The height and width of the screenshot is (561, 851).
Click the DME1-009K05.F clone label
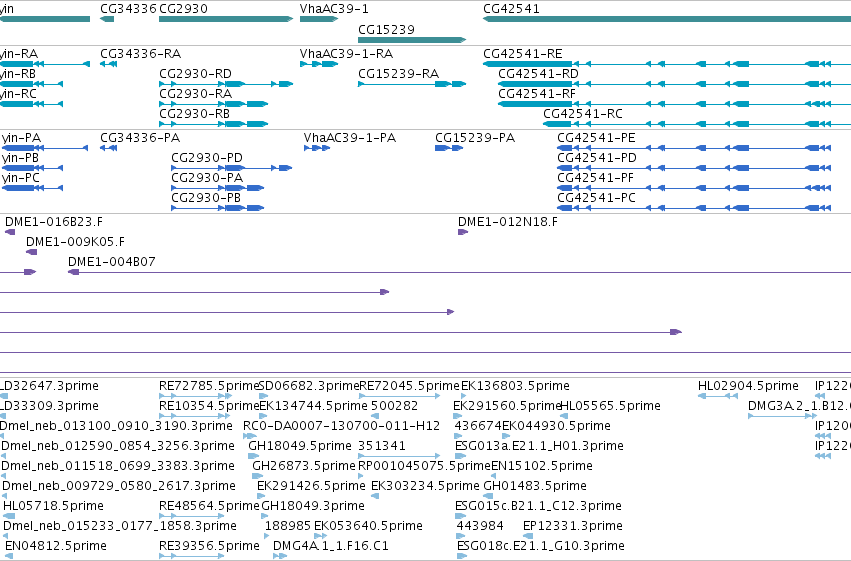[x=75, y=242]
